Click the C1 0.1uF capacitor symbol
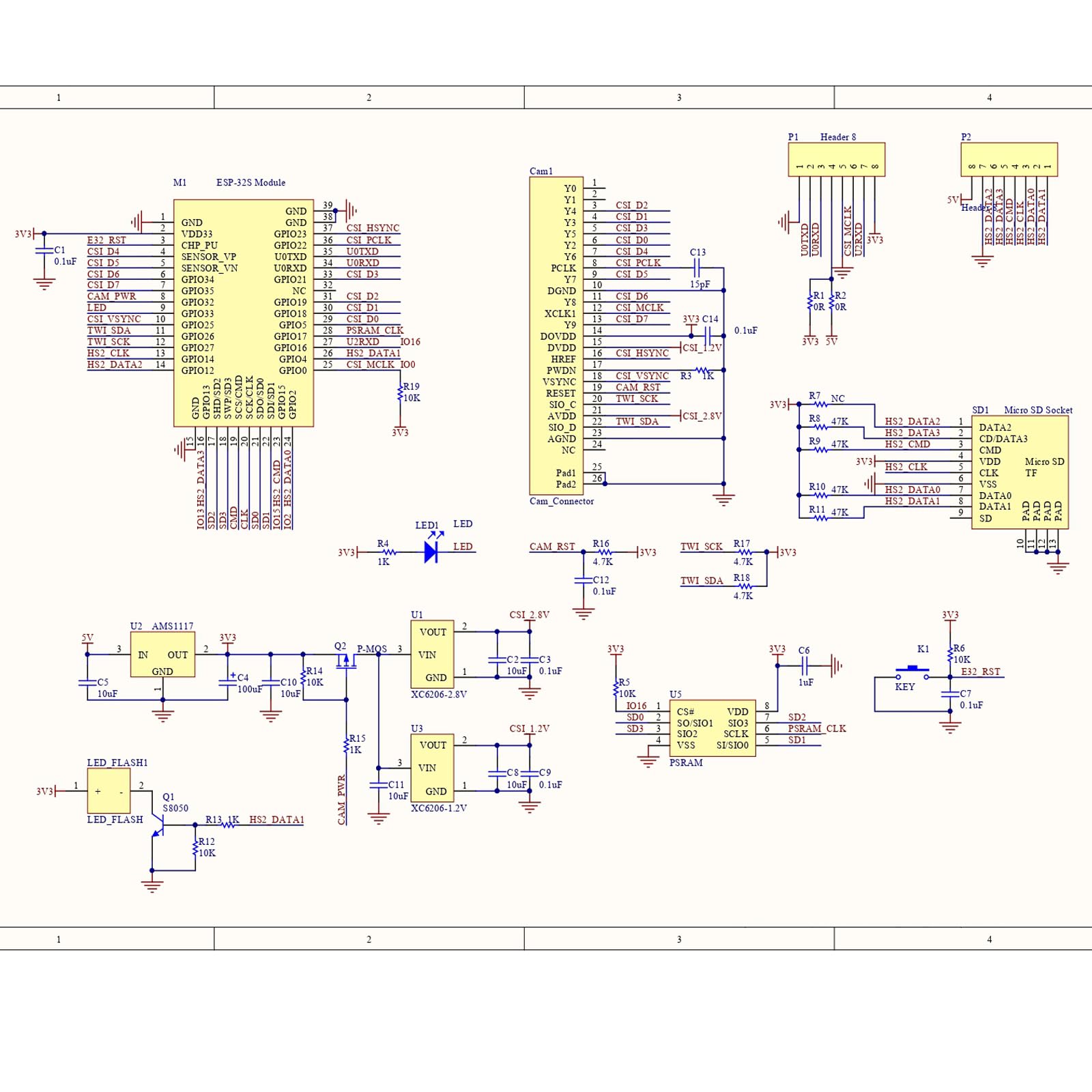Viewport: 1092px width, 1092px height. point(44,251)
